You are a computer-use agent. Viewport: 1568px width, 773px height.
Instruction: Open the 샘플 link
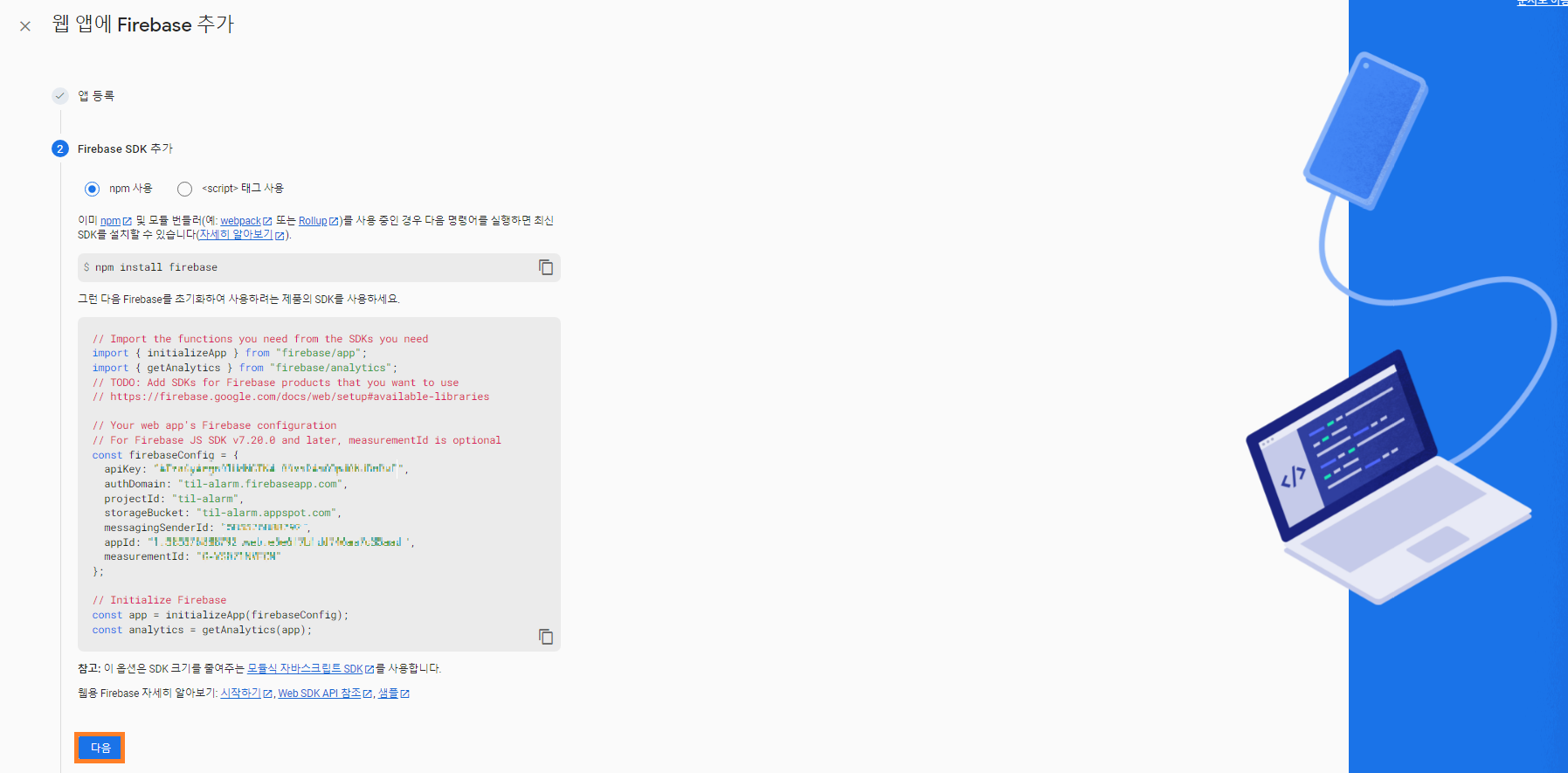[388, 694]
